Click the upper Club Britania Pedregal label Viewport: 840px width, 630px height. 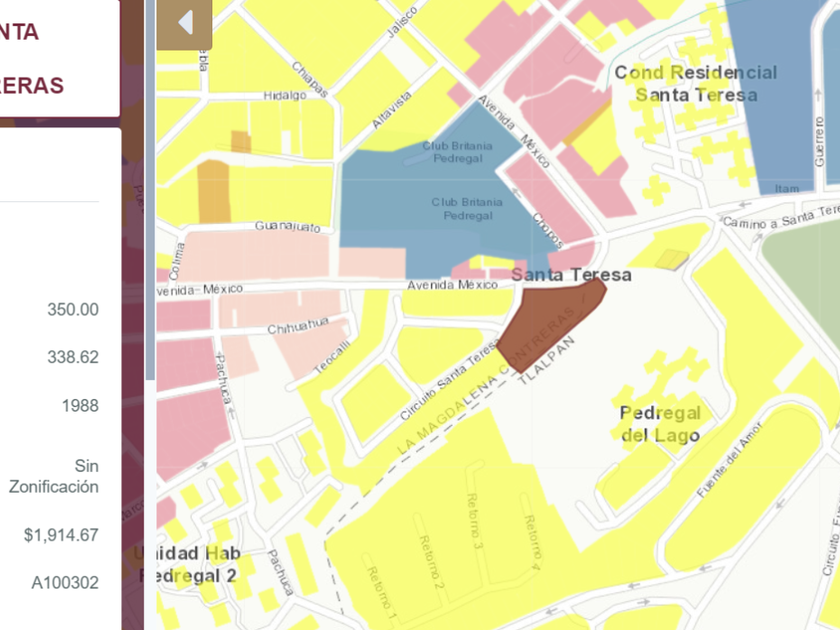point(458,152)
